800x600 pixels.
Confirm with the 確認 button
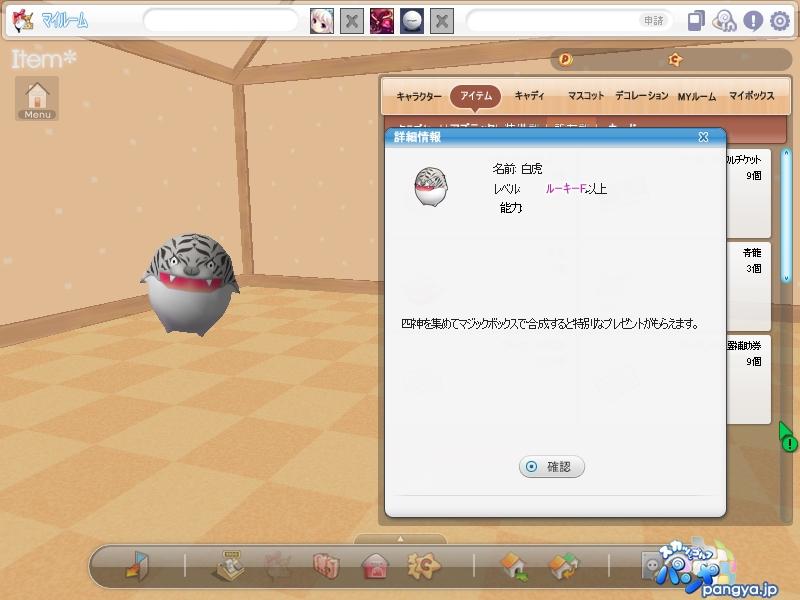point(552,466)
